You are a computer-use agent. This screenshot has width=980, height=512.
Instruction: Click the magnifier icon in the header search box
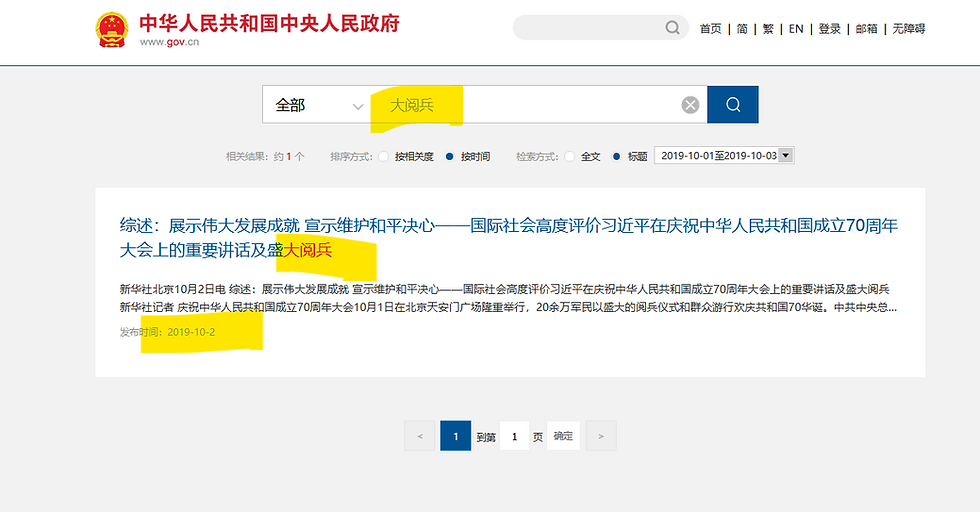click(x=672, y=28)
